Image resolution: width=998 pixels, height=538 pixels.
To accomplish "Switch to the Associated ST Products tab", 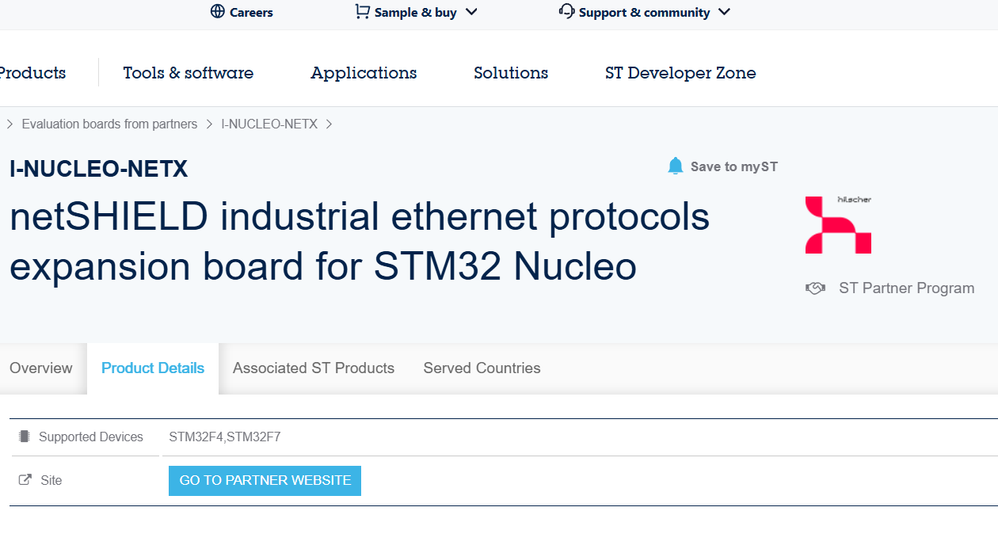I will coord(313,368).
